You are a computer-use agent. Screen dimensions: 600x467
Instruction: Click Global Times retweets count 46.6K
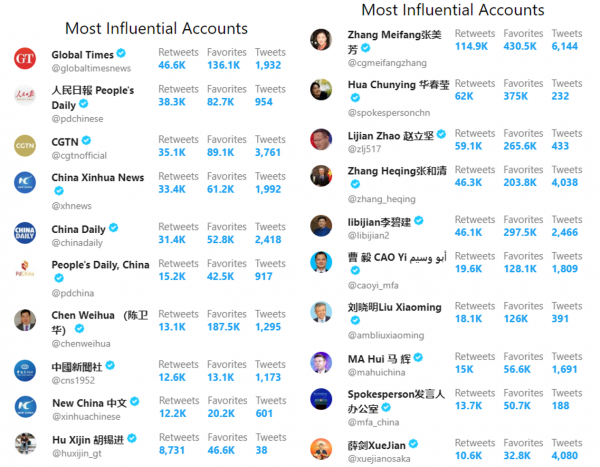pyautogui.click(x=172, y=65)
